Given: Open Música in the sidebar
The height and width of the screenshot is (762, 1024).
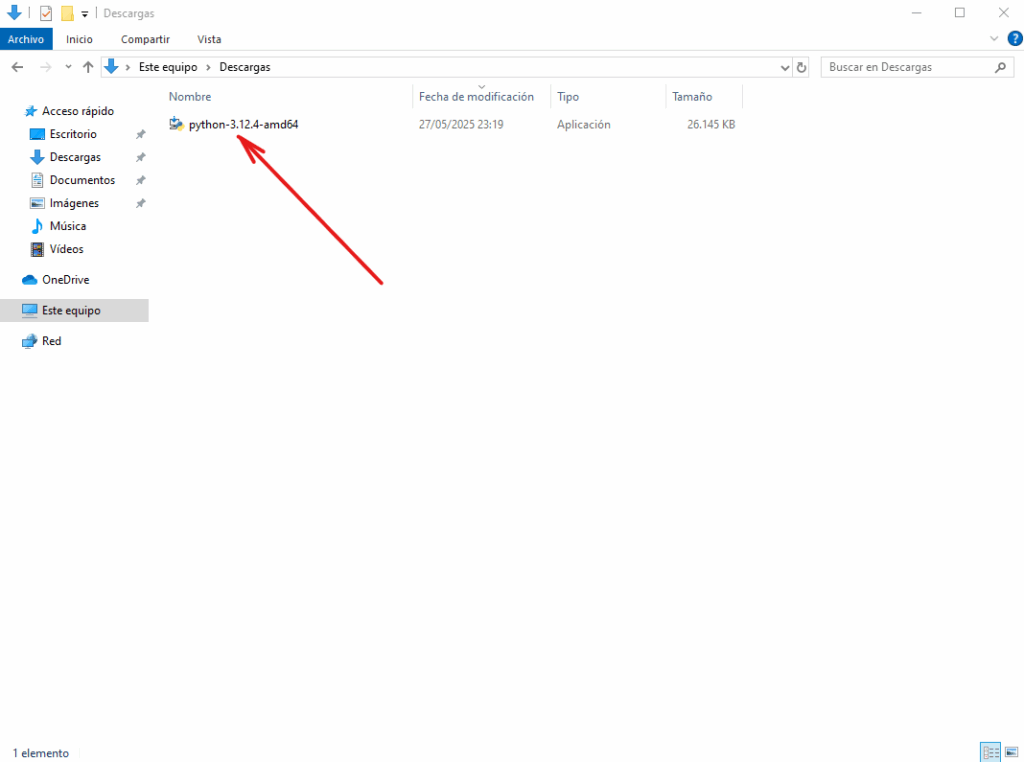Looking at the screenshot, I should pyautogui.click(x=68, y=226).
